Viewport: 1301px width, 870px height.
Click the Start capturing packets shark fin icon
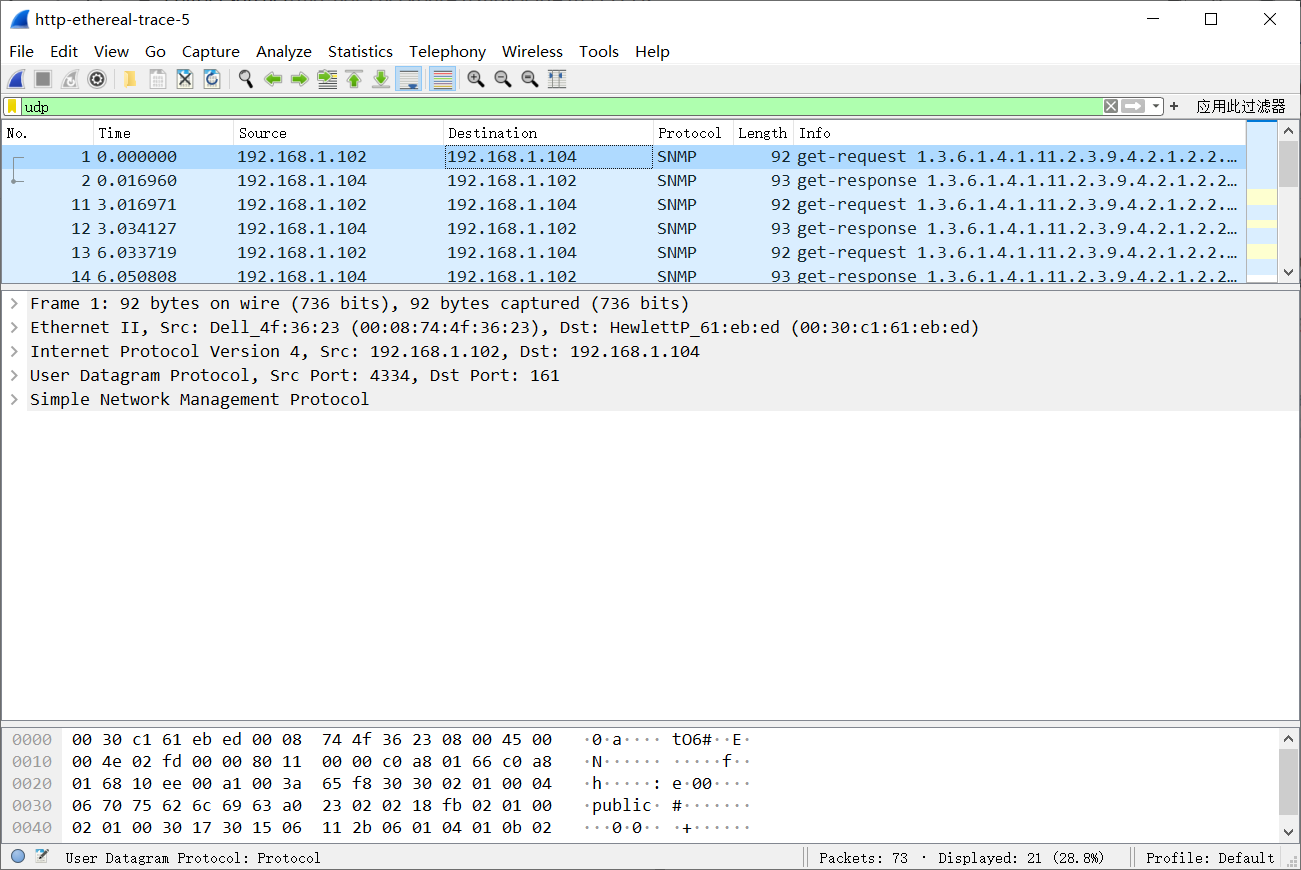[x=16, y=79]
